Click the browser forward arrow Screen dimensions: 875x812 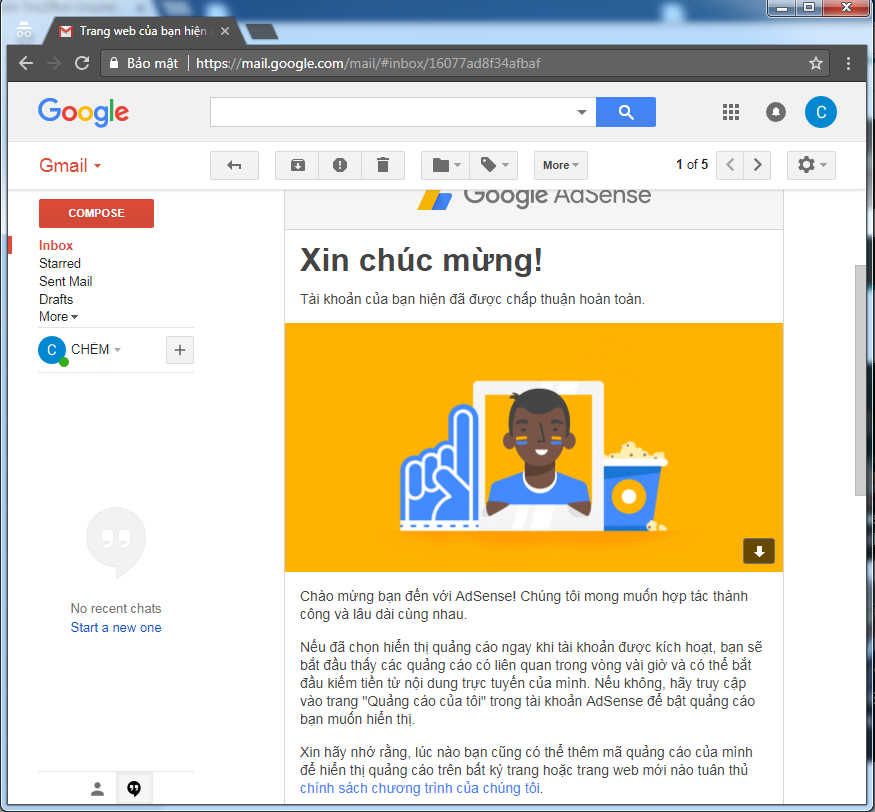[54, 63]
